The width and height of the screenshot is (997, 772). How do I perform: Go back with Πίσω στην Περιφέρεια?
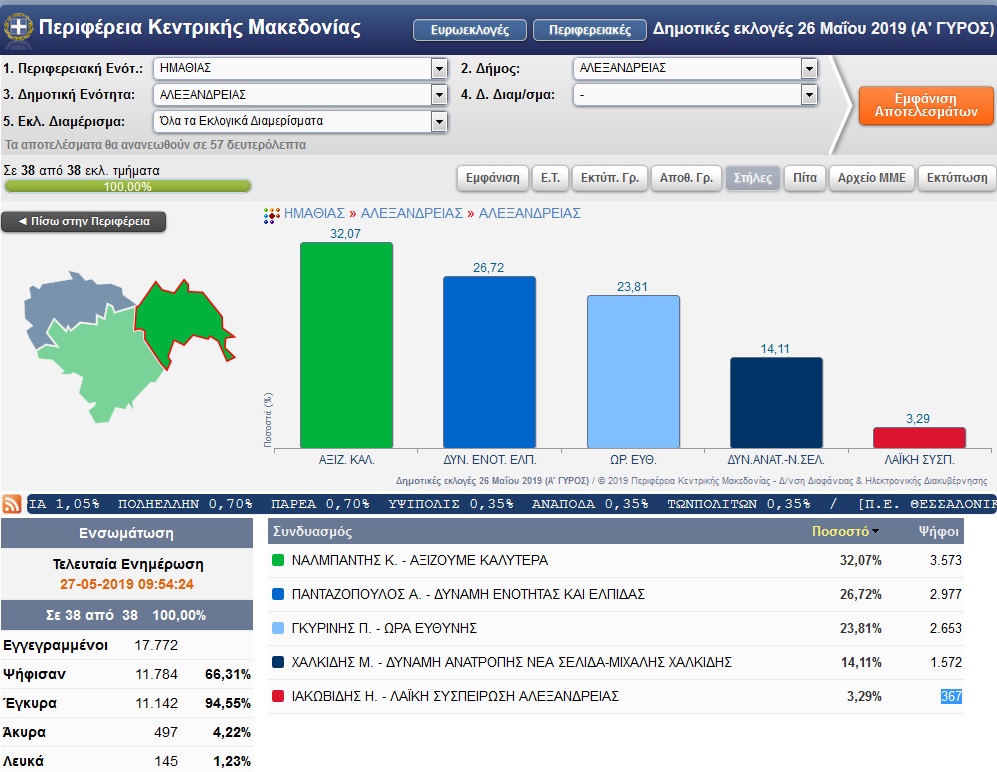[x=84, y=221]
